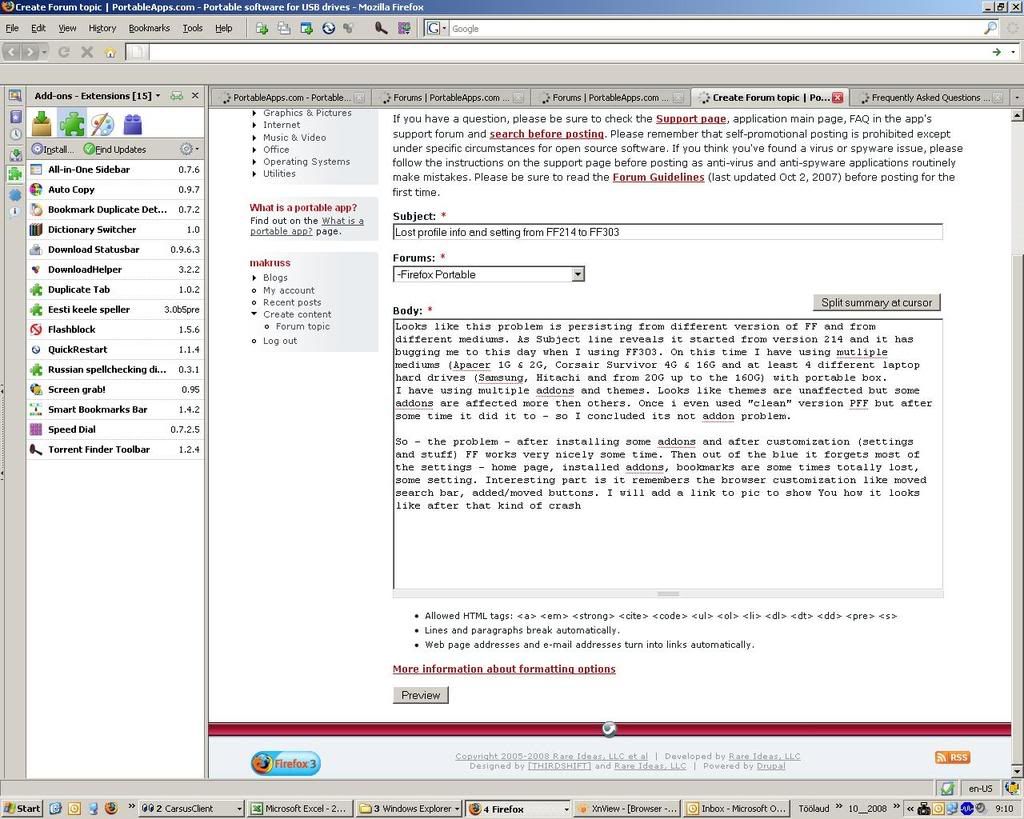Expand the Operating Systems category
The height and width of the screenshot is (819, 1024).
(x=255, y=162)
